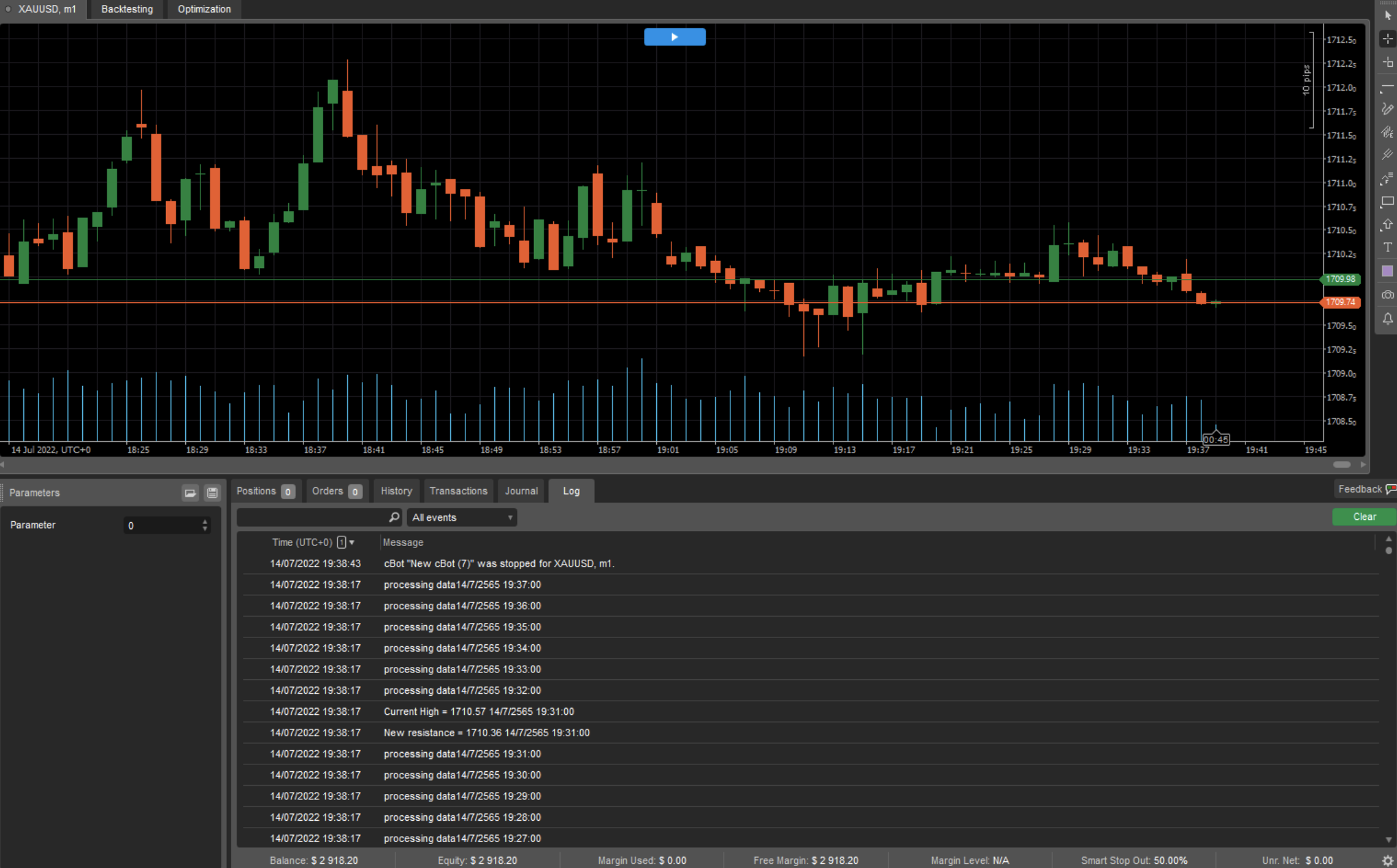Viewport: 1397px width, 868px height.
Task: Focus the log search field
Action: pyautogui.click(x=312, y=517)
